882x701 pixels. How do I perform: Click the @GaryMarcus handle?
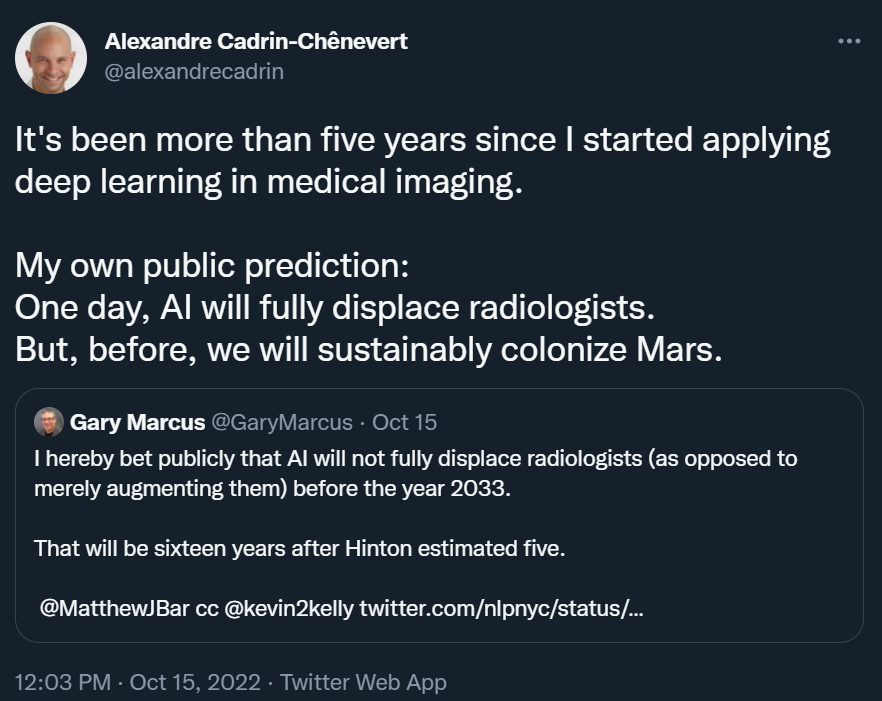tap(281, 422)
